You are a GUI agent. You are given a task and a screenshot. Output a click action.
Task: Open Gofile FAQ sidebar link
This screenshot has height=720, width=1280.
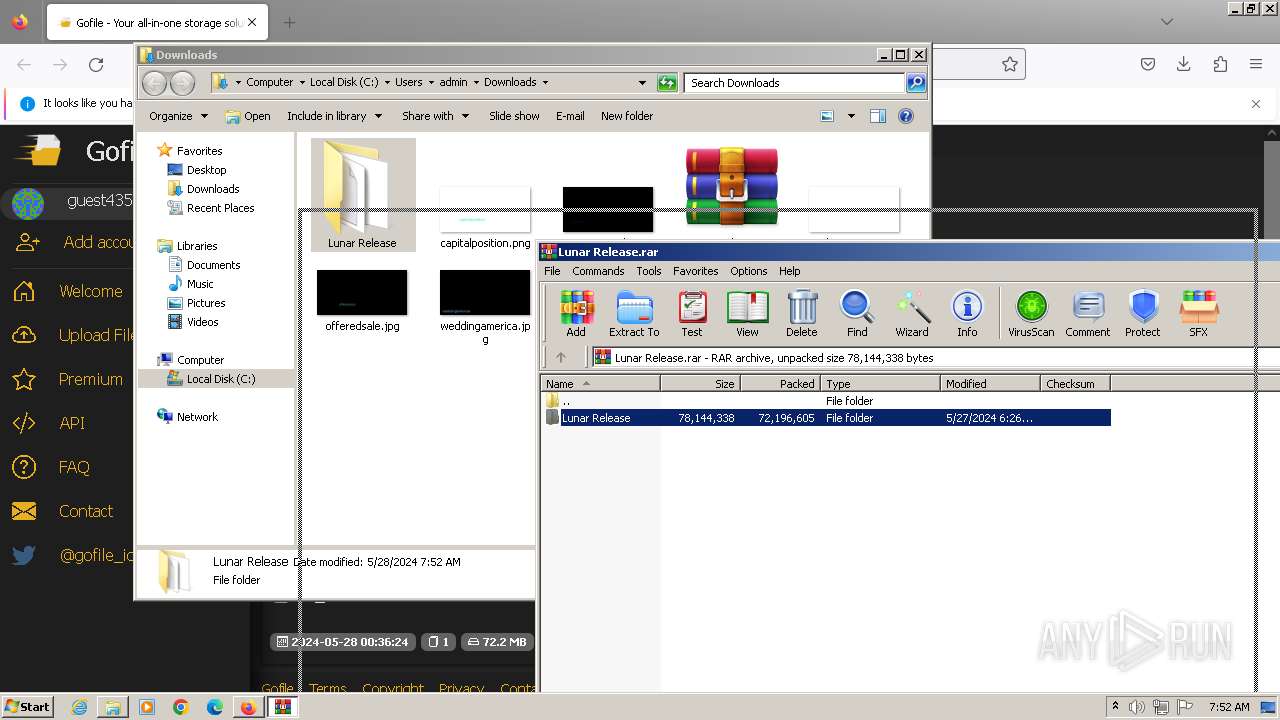[50, 467]
